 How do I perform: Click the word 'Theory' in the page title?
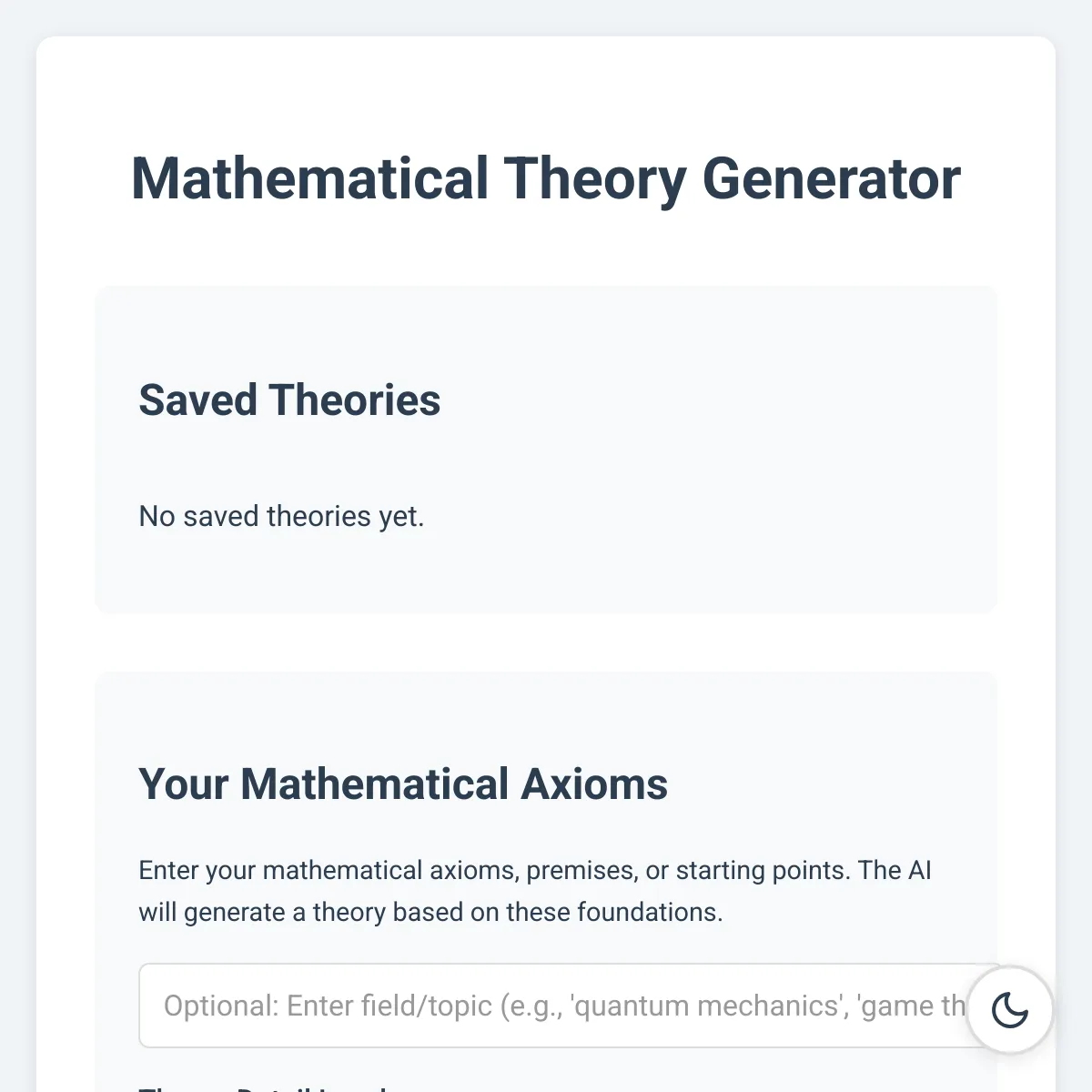point(595,178)
